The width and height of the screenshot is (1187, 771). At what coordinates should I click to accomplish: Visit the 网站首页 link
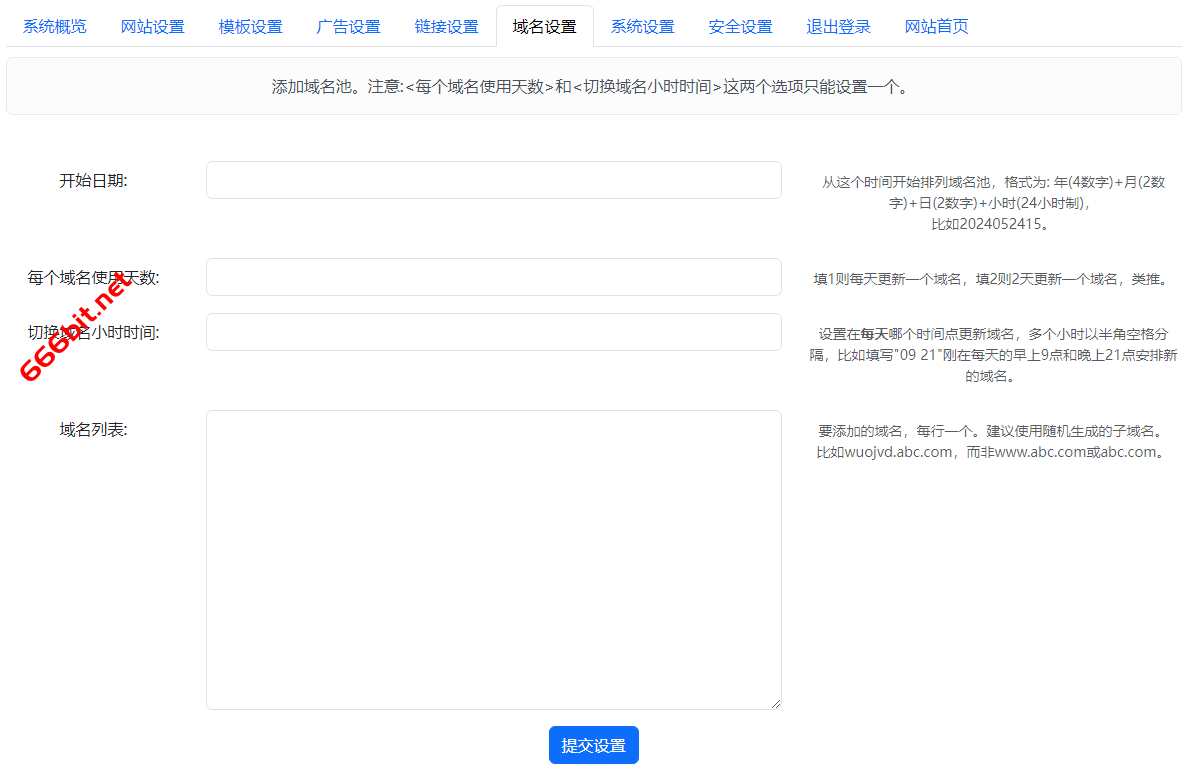936,27
